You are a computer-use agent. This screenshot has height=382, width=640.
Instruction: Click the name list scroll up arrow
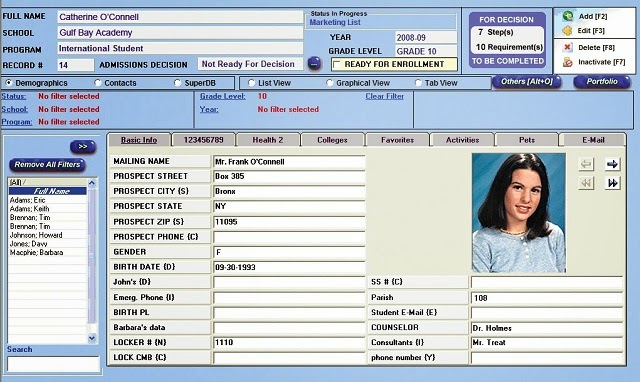[92, 183]
